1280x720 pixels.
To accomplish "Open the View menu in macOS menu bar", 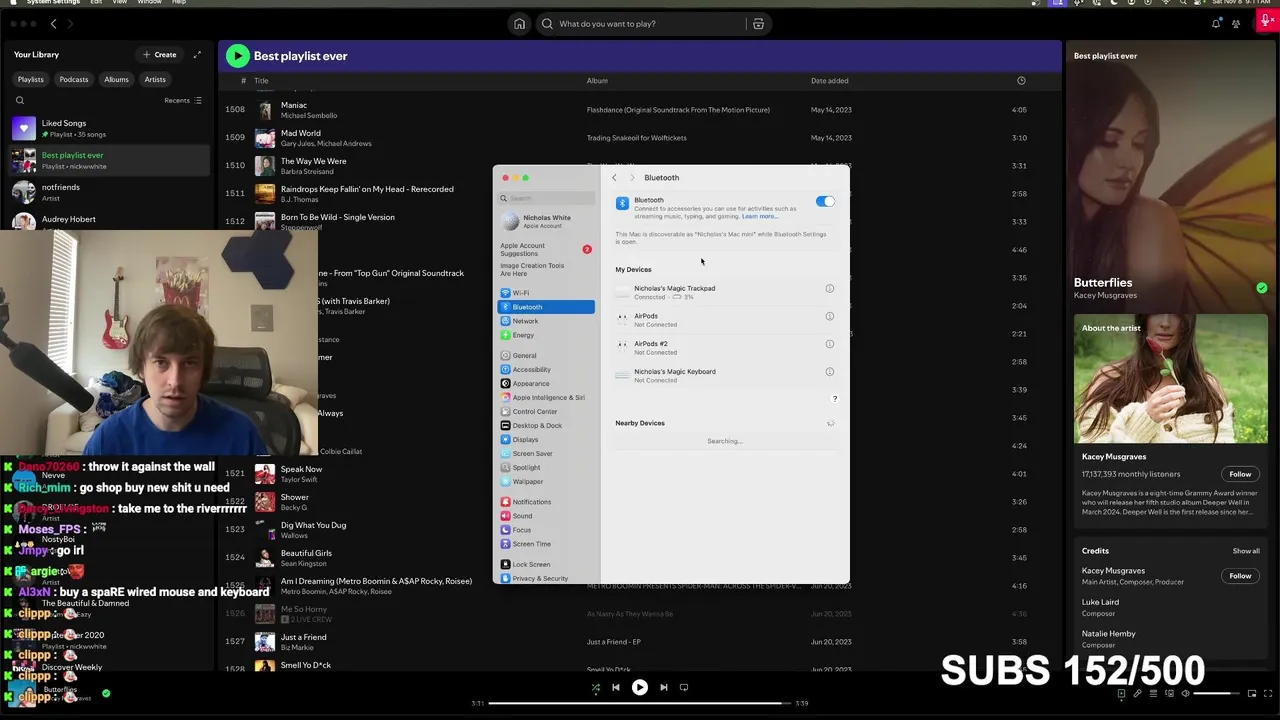I will (119, 2).
